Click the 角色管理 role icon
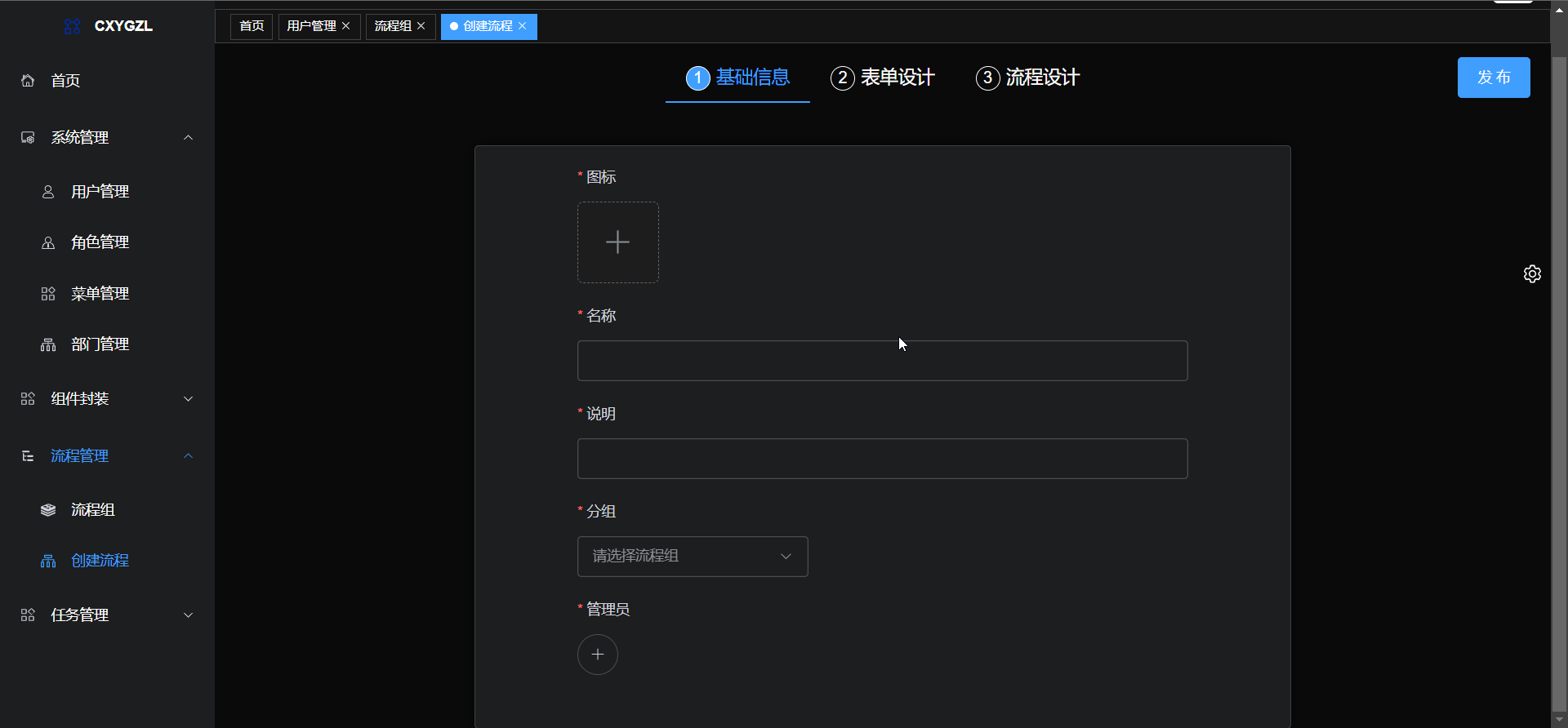The width and height of the screenshot is (1568, 728). point(48,242)
